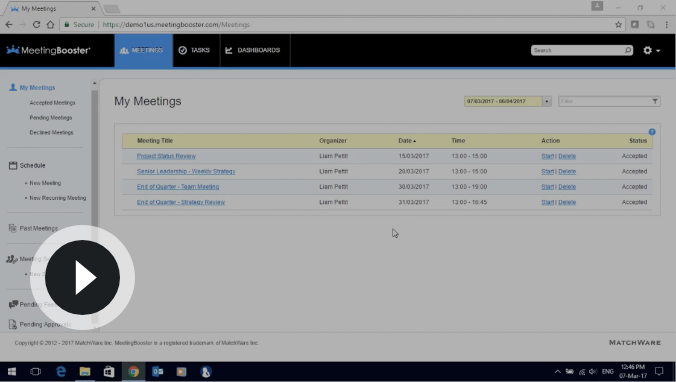Image resolution: width=676 pixels, height=382 pixels.
Task: Click the date range field 07/03/2017 - 06/04/2017
Action: pos(503,101)
